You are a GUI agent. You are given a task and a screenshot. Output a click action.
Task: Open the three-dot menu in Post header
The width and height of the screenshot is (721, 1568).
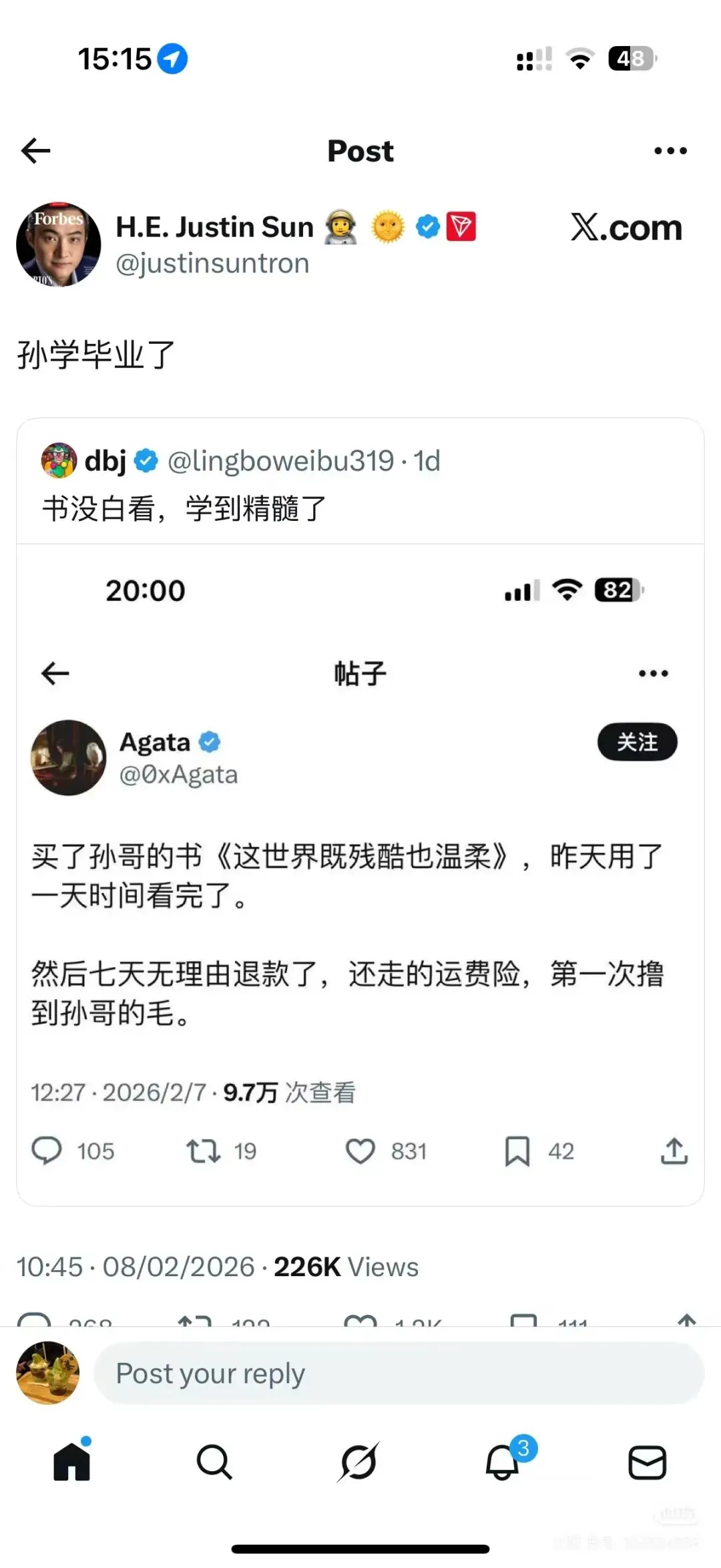point(670,151)
